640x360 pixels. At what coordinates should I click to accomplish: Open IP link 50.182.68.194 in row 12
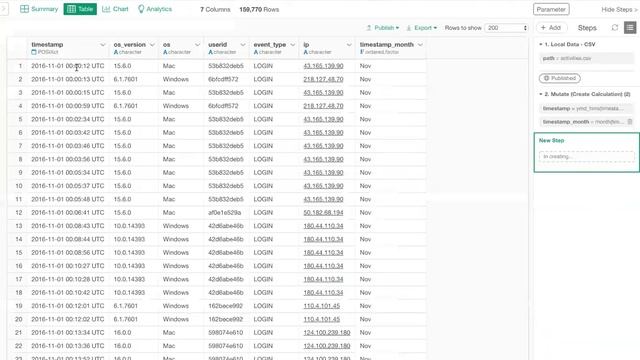(323, 213)
